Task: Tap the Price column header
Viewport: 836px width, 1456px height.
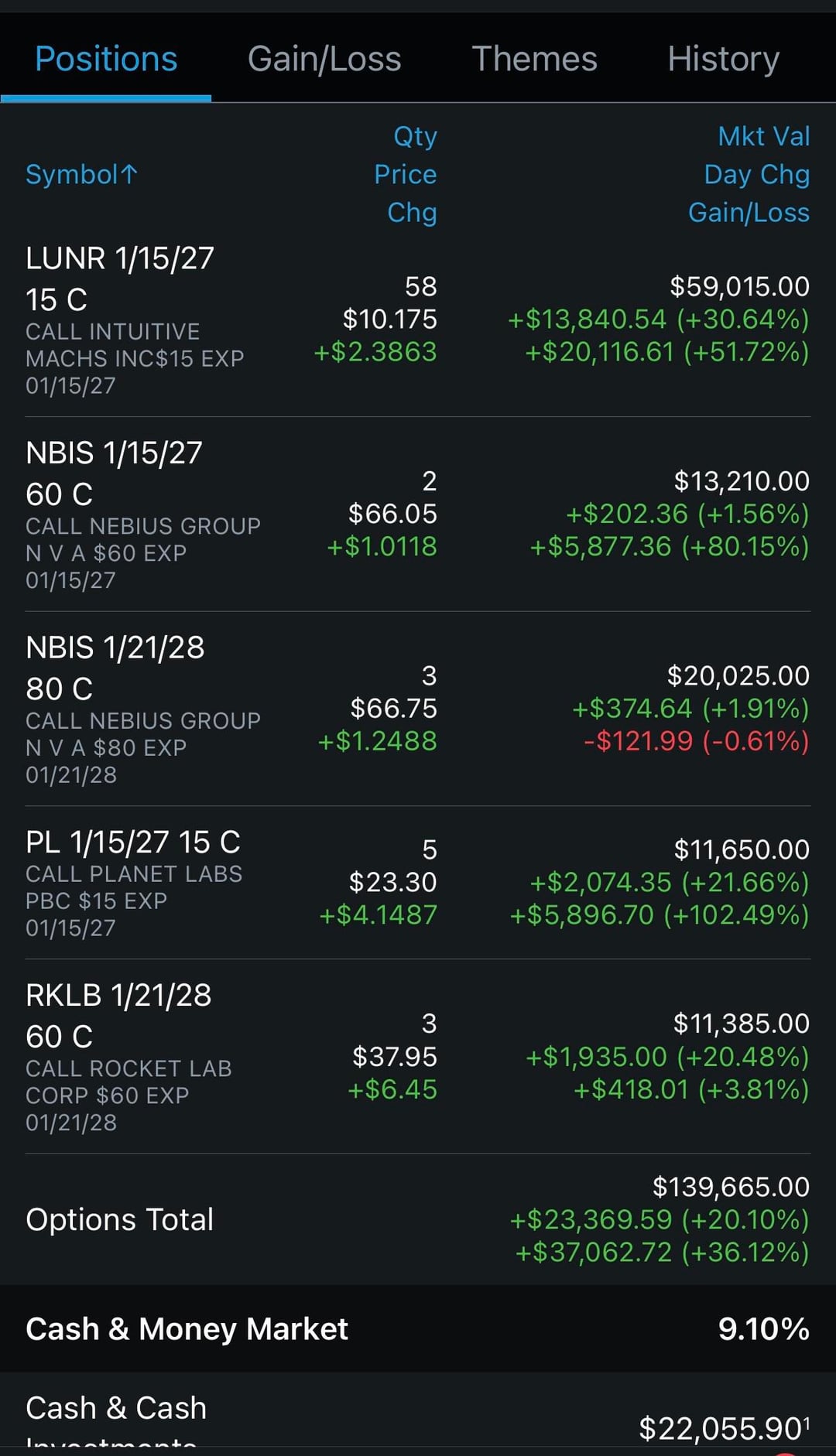Action: [405, 174]
